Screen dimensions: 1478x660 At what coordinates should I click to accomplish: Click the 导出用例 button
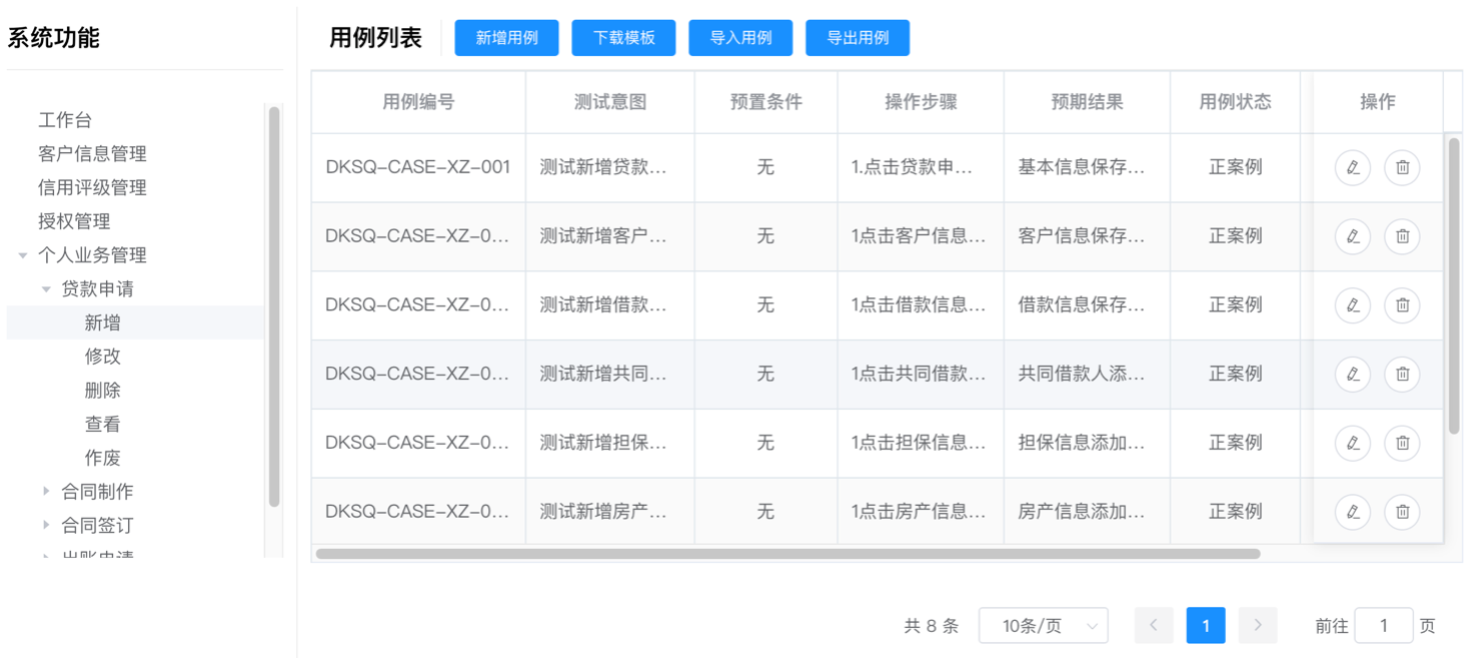click(x=857, y=38)
